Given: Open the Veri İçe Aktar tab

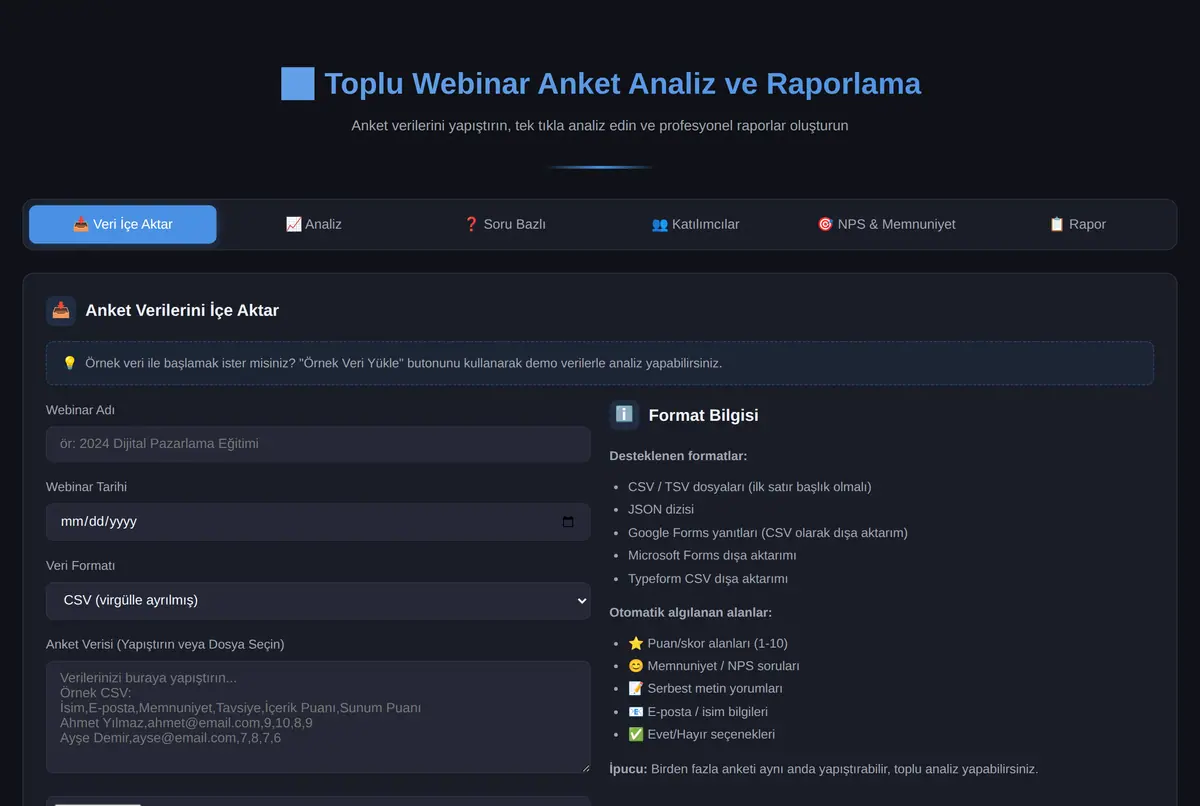Looking at the screenshot, I should 122,224.
